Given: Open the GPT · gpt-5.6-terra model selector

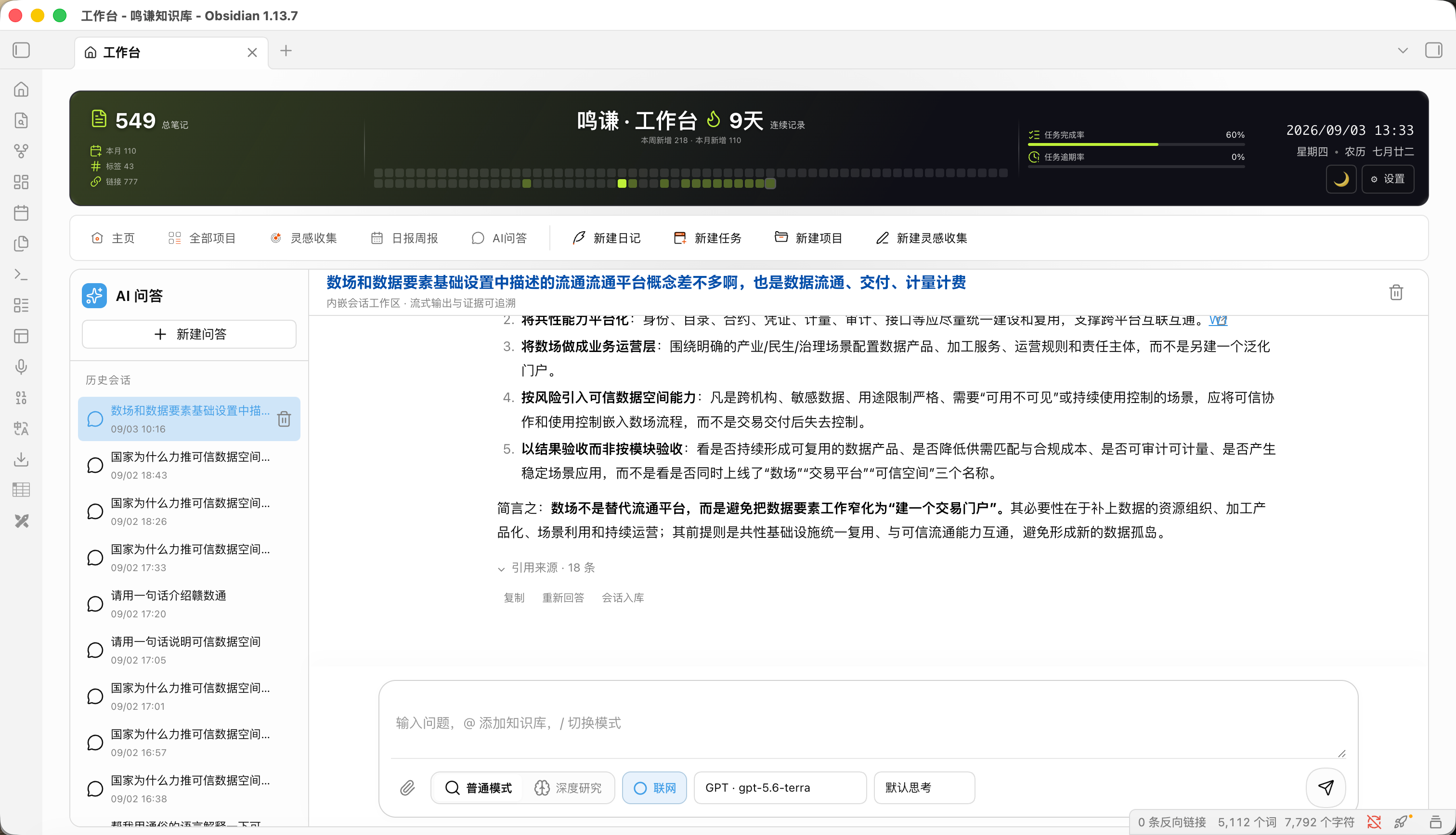Looking at the screenshot, I should point(780,788).
